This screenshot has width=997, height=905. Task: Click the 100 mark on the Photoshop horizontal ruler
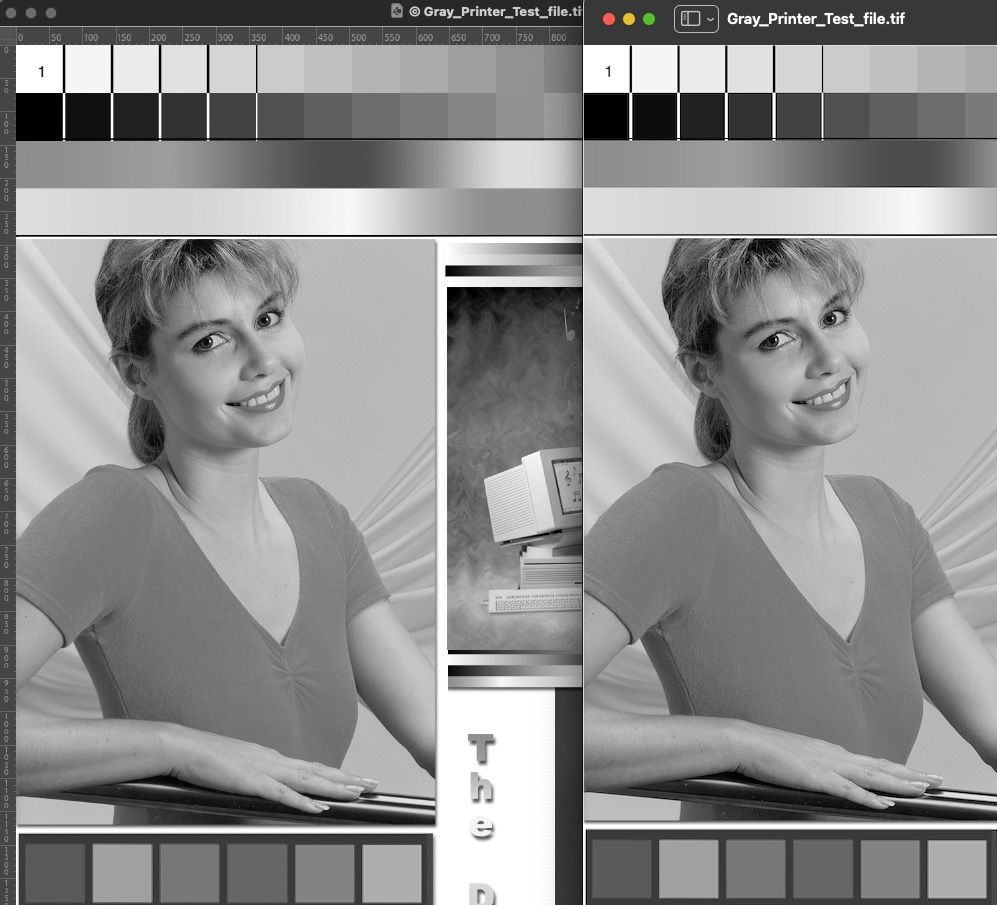[91, 38]
